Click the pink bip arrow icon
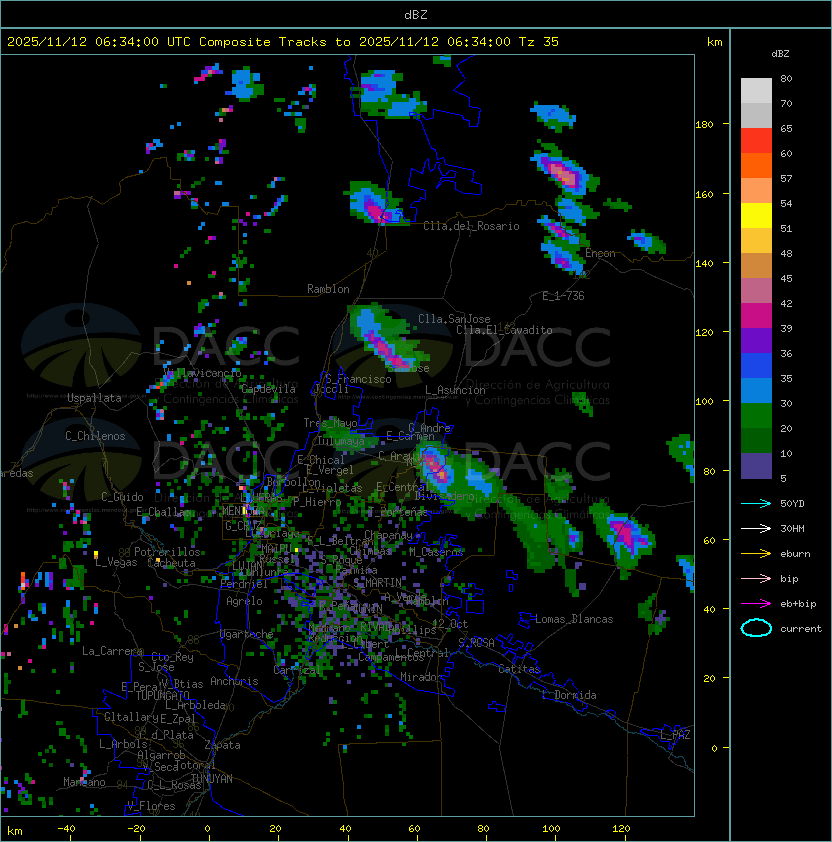 coord(756,578)
